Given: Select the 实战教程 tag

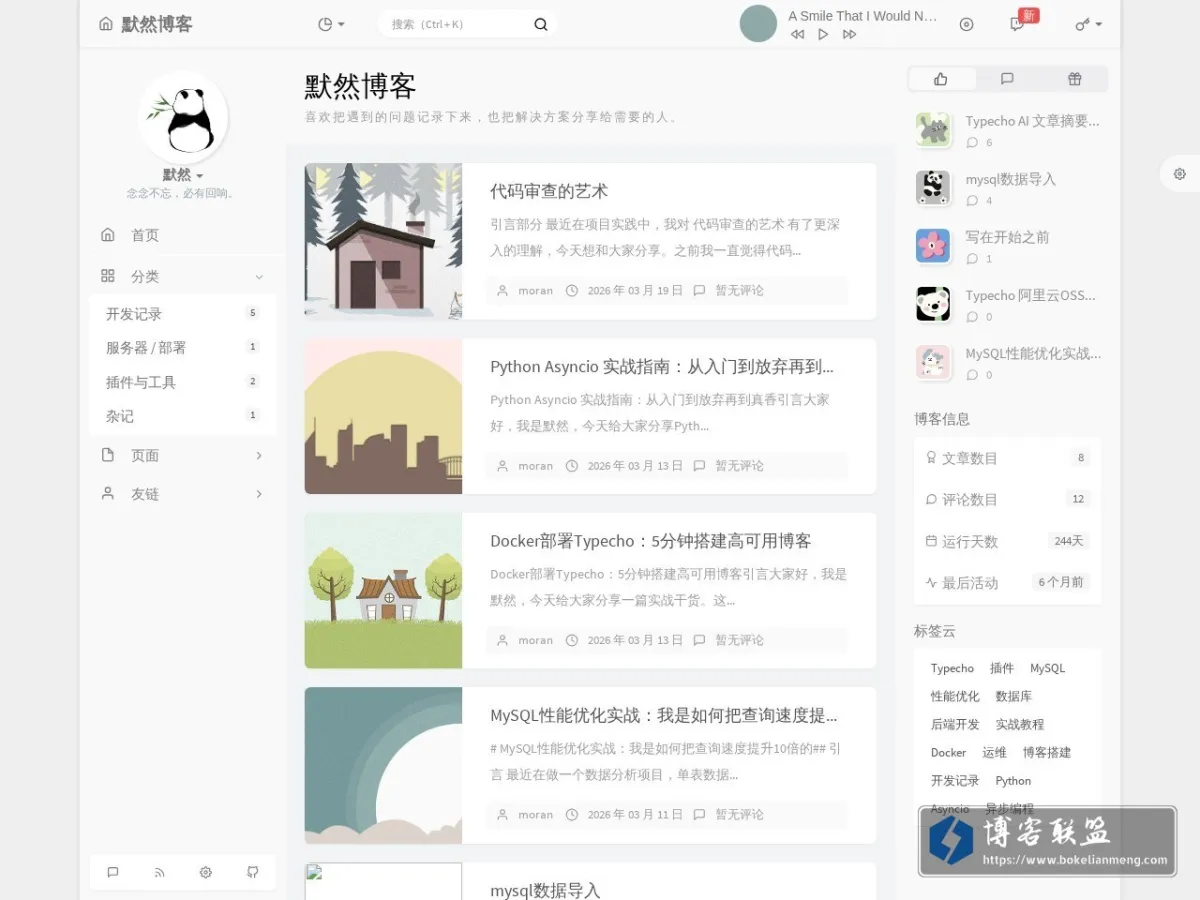Looking at the screenshot, I should pyautogui.click(x=1019, y=724).
